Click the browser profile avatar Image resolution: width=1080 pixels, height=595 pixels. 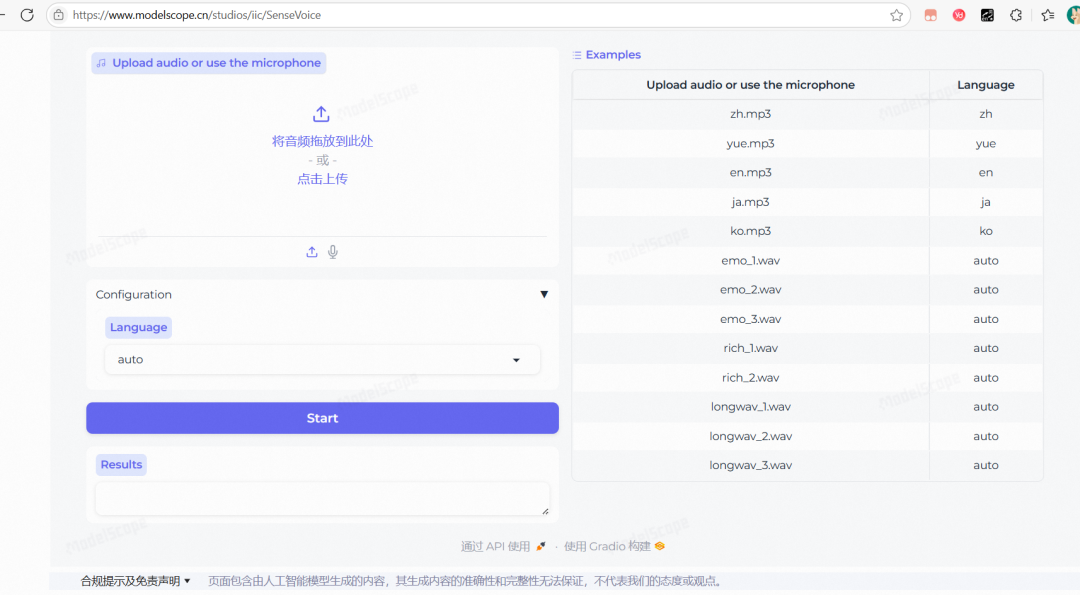tap(1072, 15)
